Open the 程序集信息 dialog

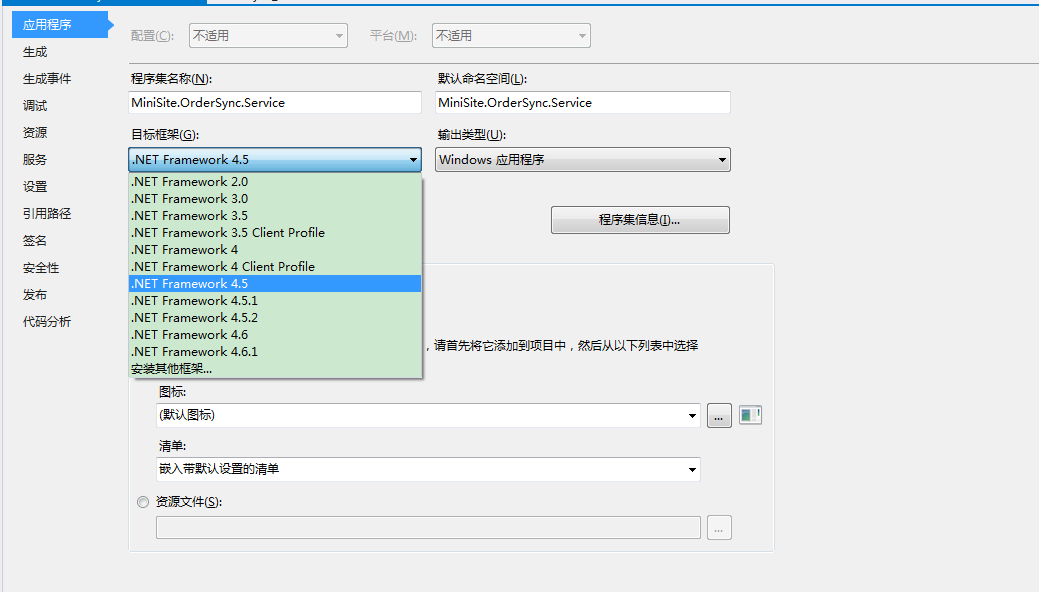click(640, 220)
